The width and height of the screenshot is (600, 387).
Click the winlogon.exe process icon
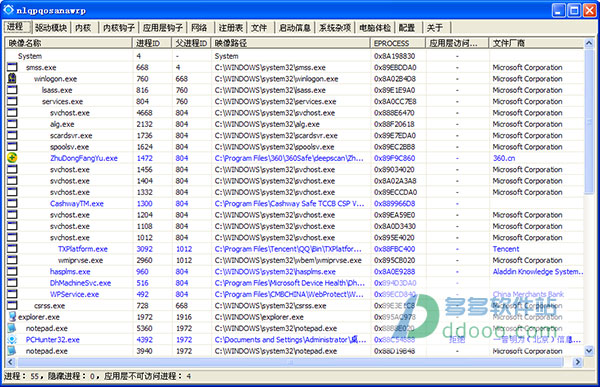coord(12,78)
